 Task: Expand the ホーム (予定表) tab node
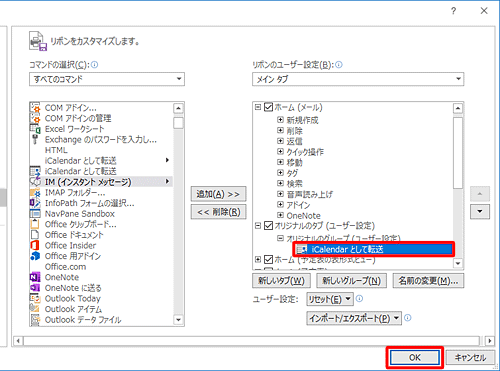pos(258,259)
